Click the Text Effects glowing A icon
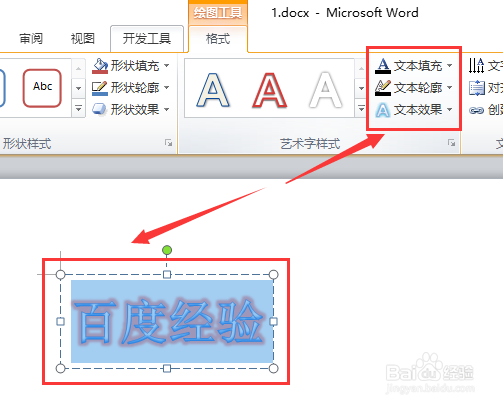The width and height of the screenshot is (503, 406). (x=383, y=110)
